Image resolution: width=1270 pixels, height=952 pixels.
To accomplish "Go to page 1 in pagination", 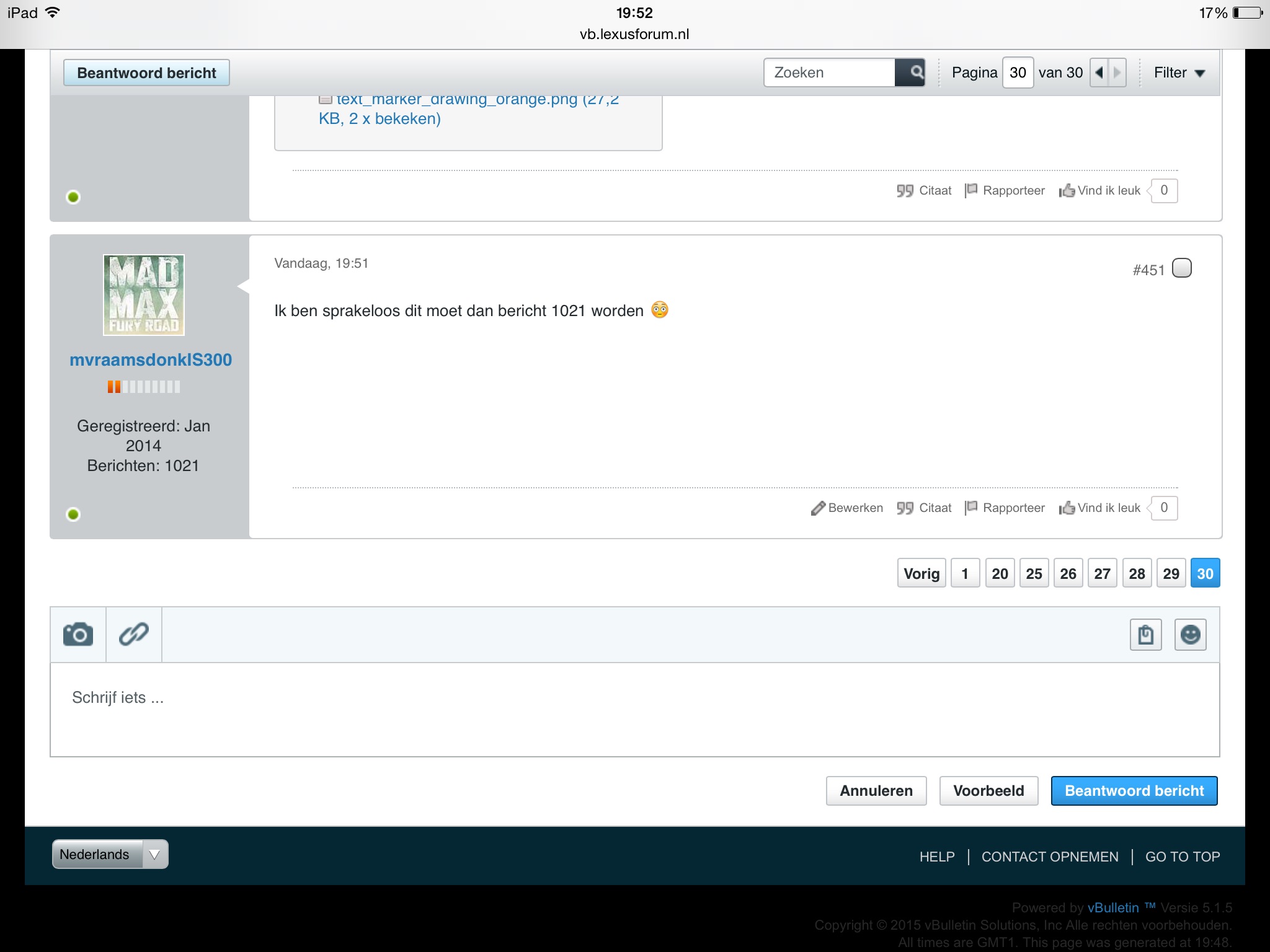I will point(965,573).
